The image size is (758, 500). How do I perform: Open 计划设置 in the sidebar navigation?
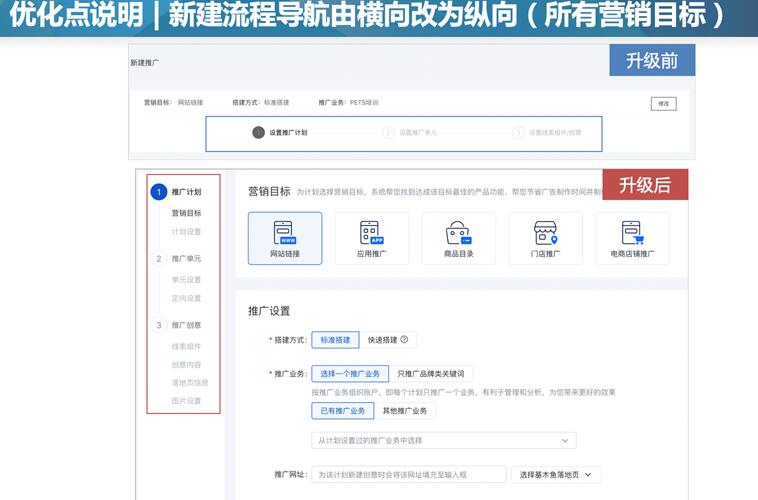[x=186, y=232]
